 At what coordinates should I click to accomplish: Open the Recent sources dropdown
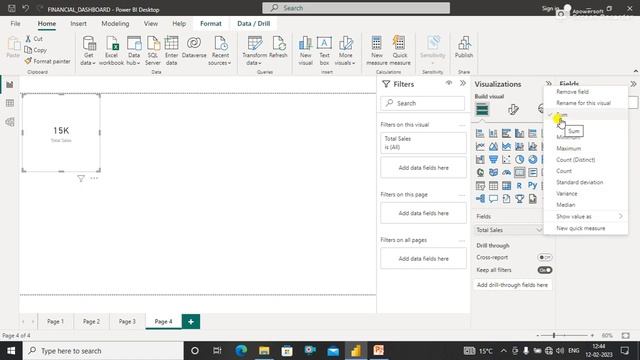pyautogui.click(x=220, y=51)
